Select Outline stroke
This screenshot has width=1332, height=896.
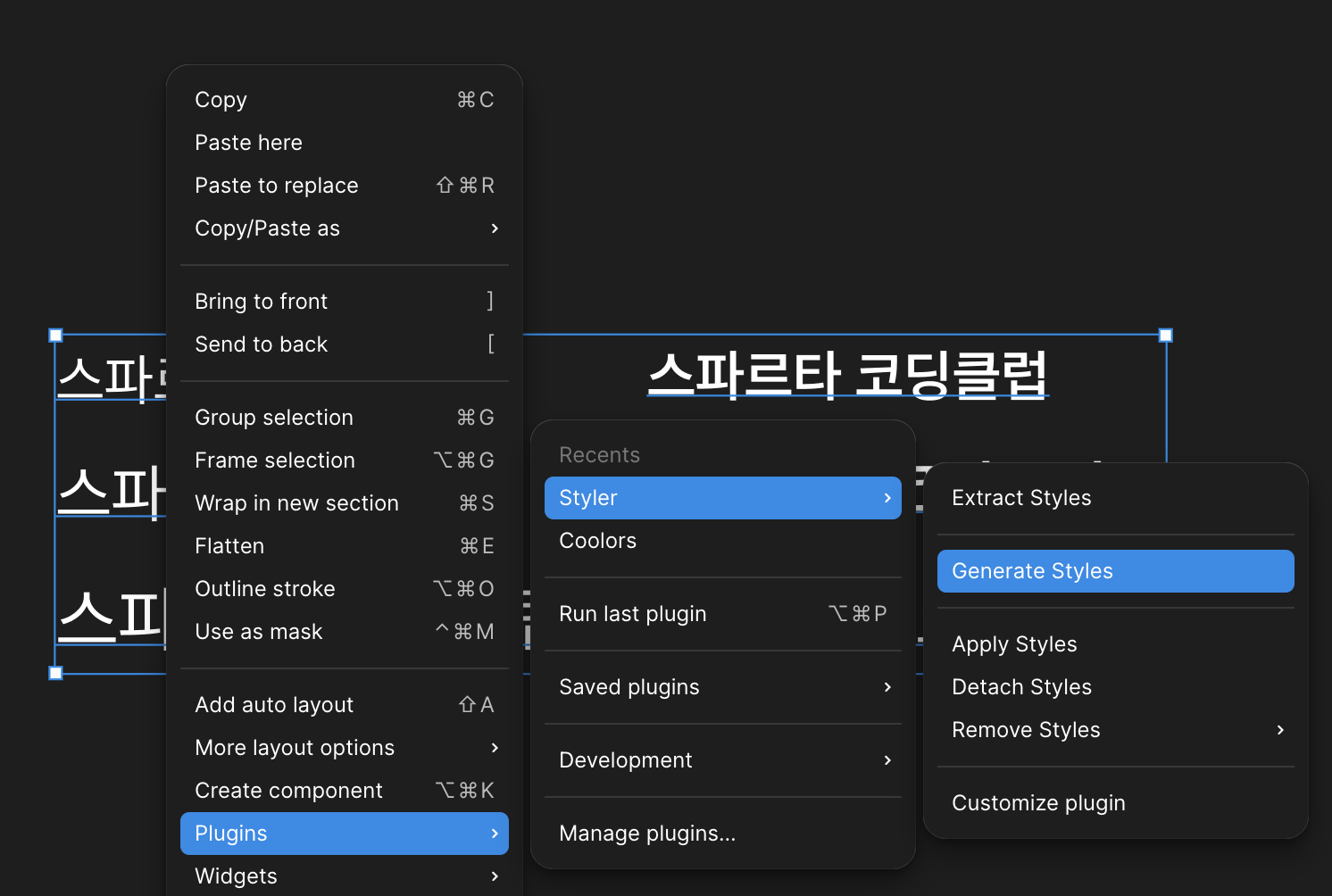[345, 589]
